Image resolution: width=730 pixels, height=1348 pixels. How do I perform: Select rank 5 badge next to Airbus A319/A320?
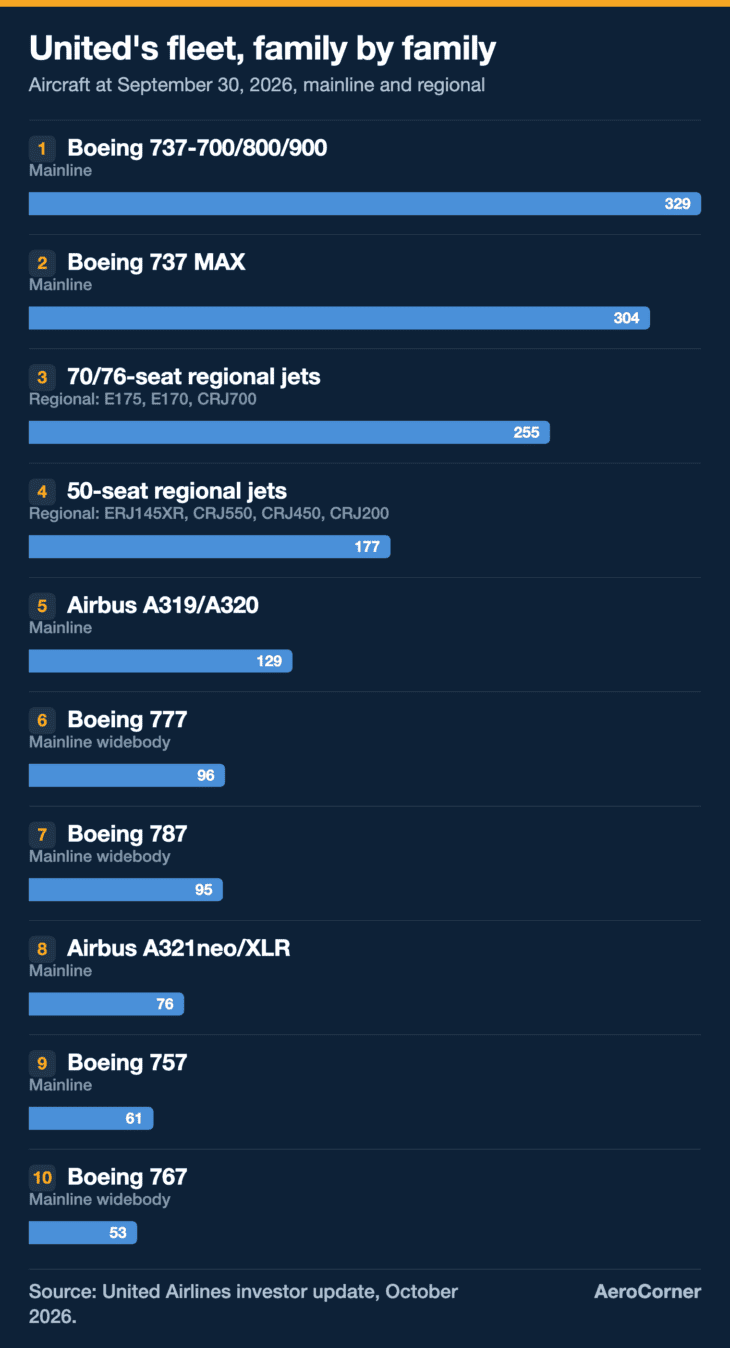(42, 605)
